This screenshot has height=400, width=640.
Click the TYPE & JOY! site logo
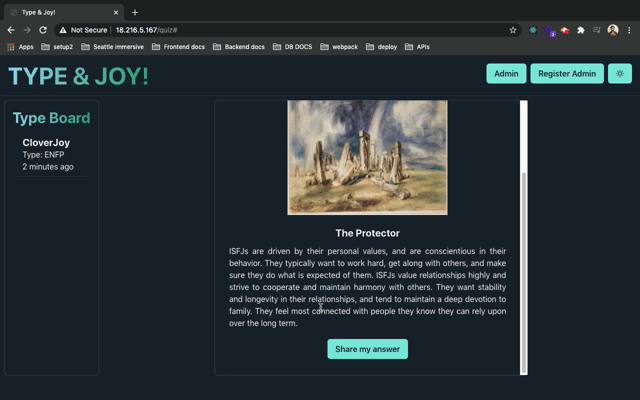pos(78,76)
